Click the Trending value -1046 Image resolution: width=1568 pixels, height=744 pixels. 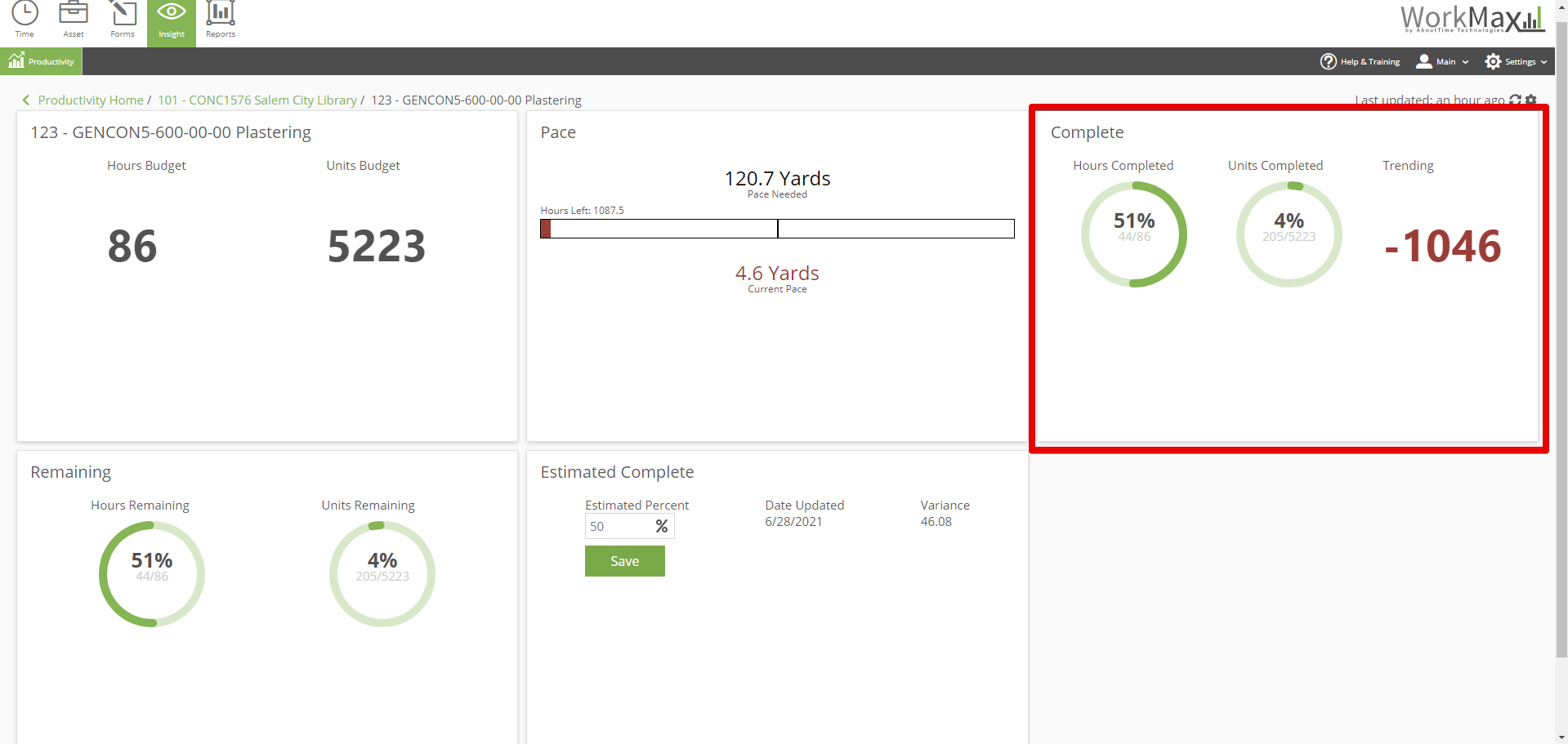(x=1443, y=246)
